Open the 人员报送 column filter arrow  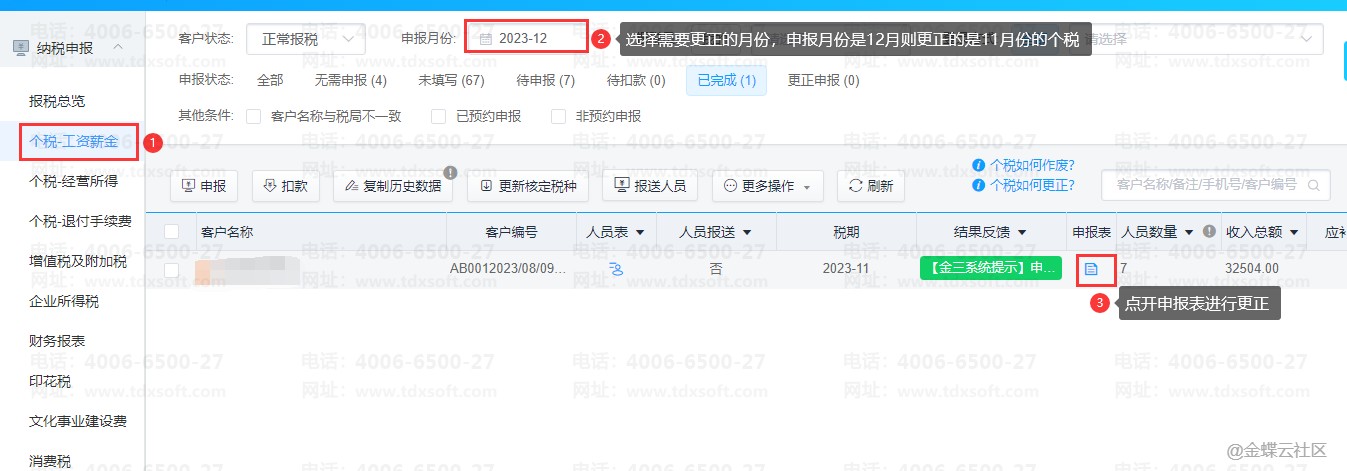pyautogui.click(x=747, y=232)
